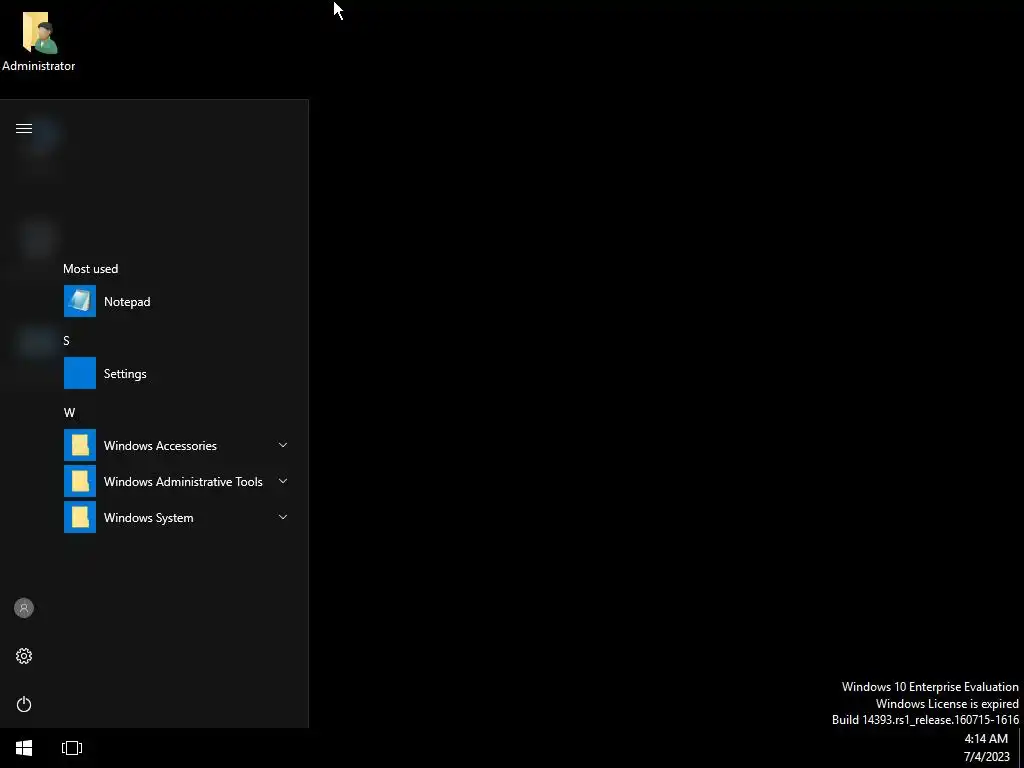Viewport: 1024px width, 768px height.
Task: Click the Windows Administrative Tools label
Action: click(183, 481)
